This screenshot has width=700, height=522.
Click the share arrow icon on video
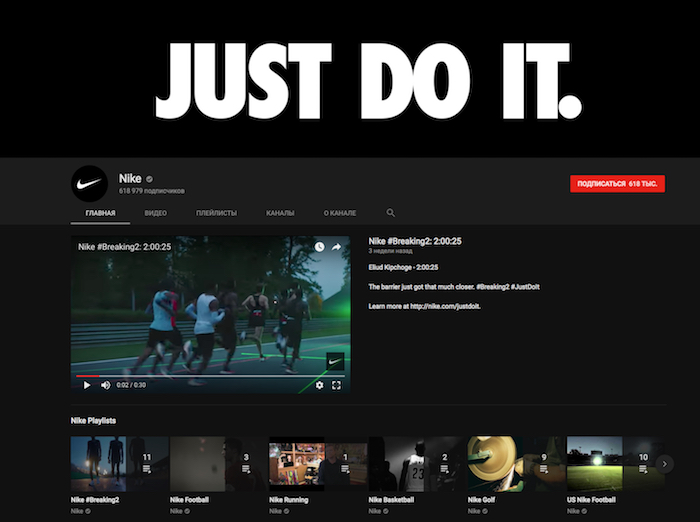pyautogui.click(x=336, y=246)
